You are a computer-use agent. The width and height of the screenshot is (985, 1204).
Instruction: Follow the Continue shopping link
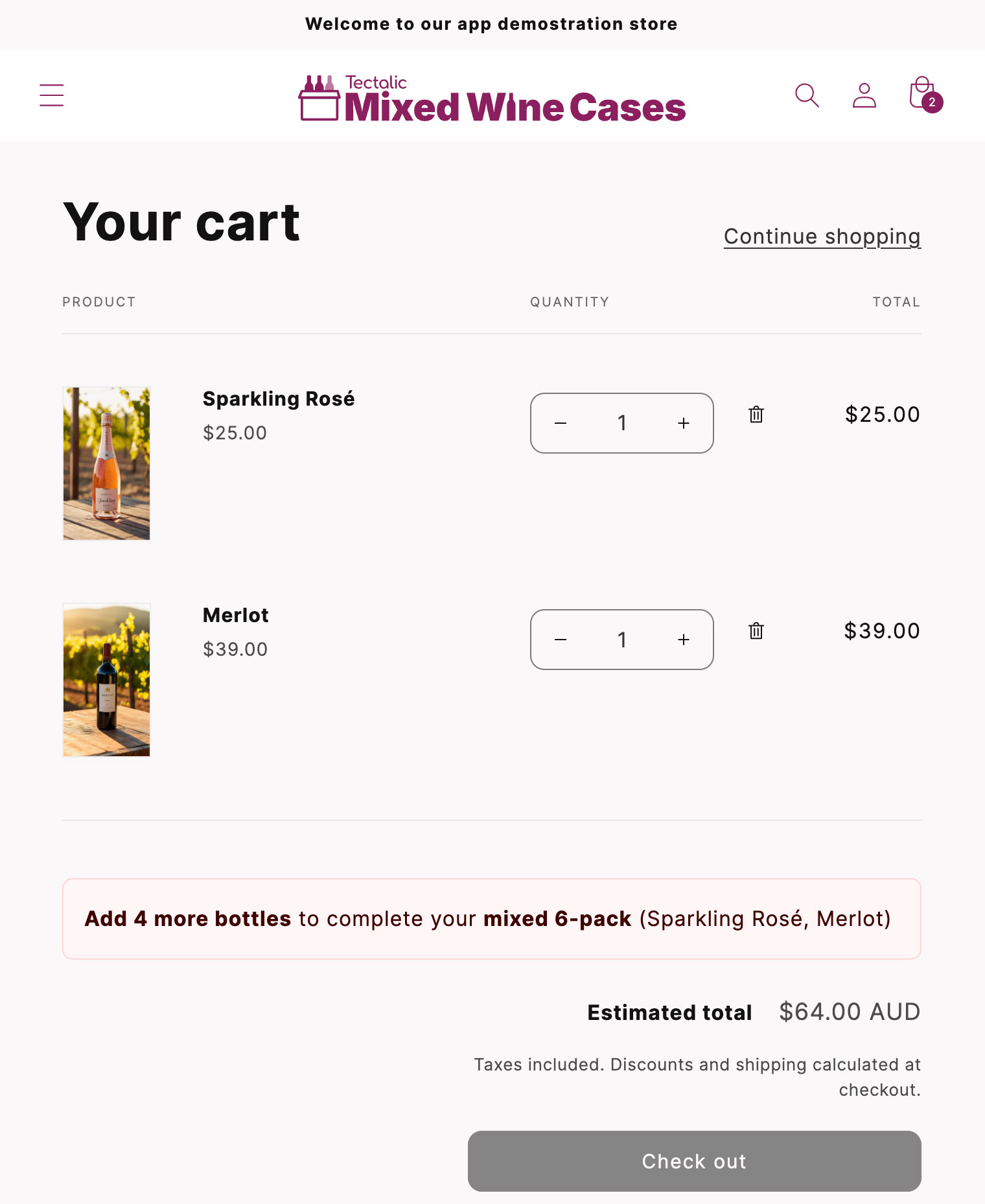pyautogui.click(x=822, y=237)
